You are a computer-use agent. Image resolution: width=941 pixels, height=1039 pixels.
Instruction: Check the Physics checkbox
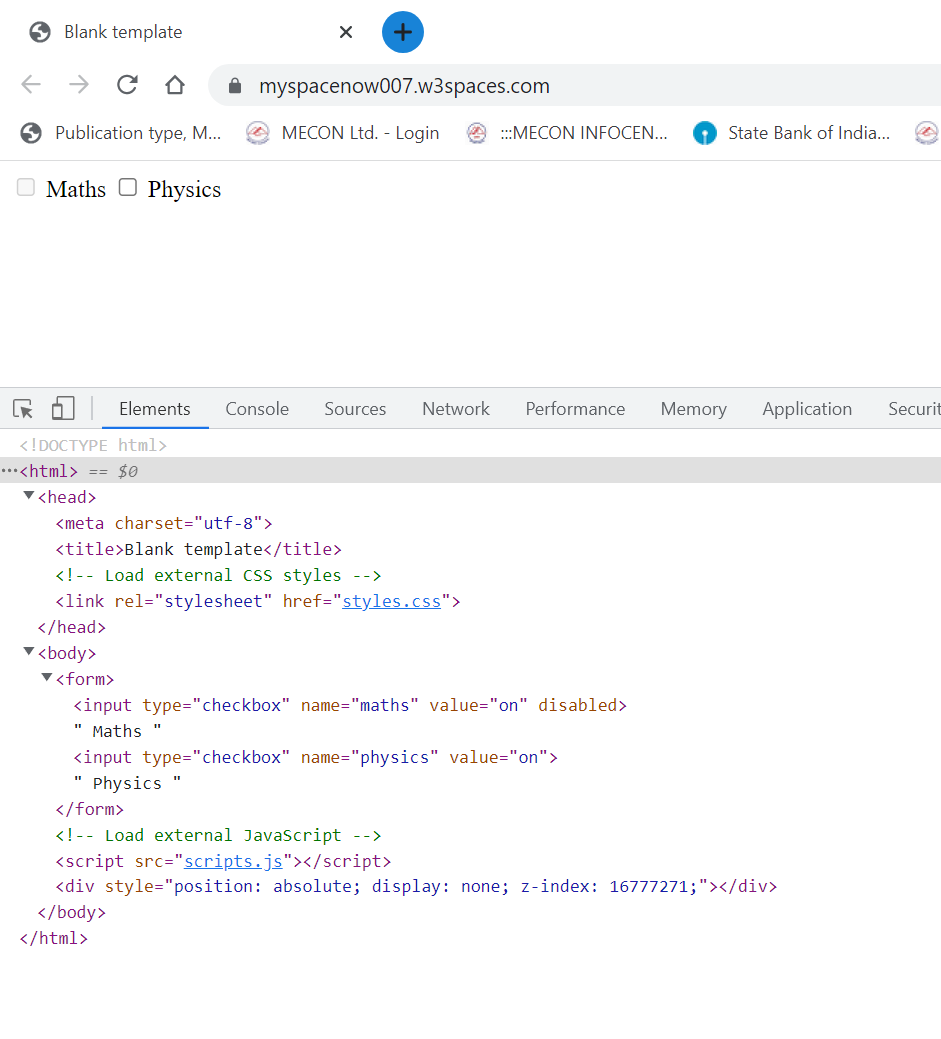pos(128,188)
